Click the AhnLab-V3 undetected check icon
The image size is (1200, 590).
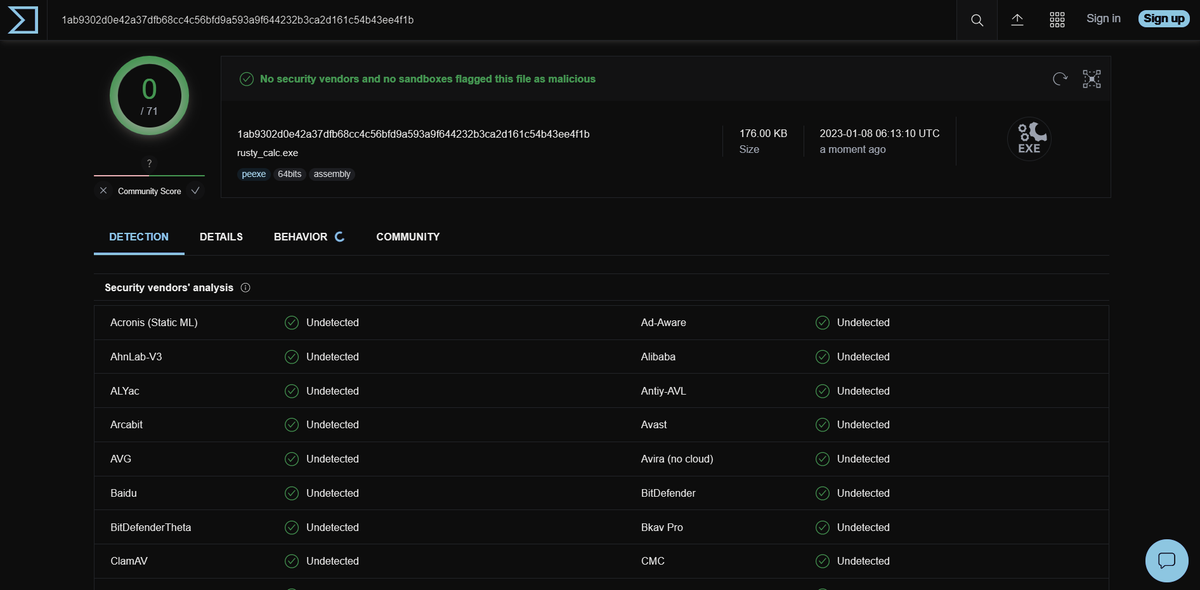[291, 357]
